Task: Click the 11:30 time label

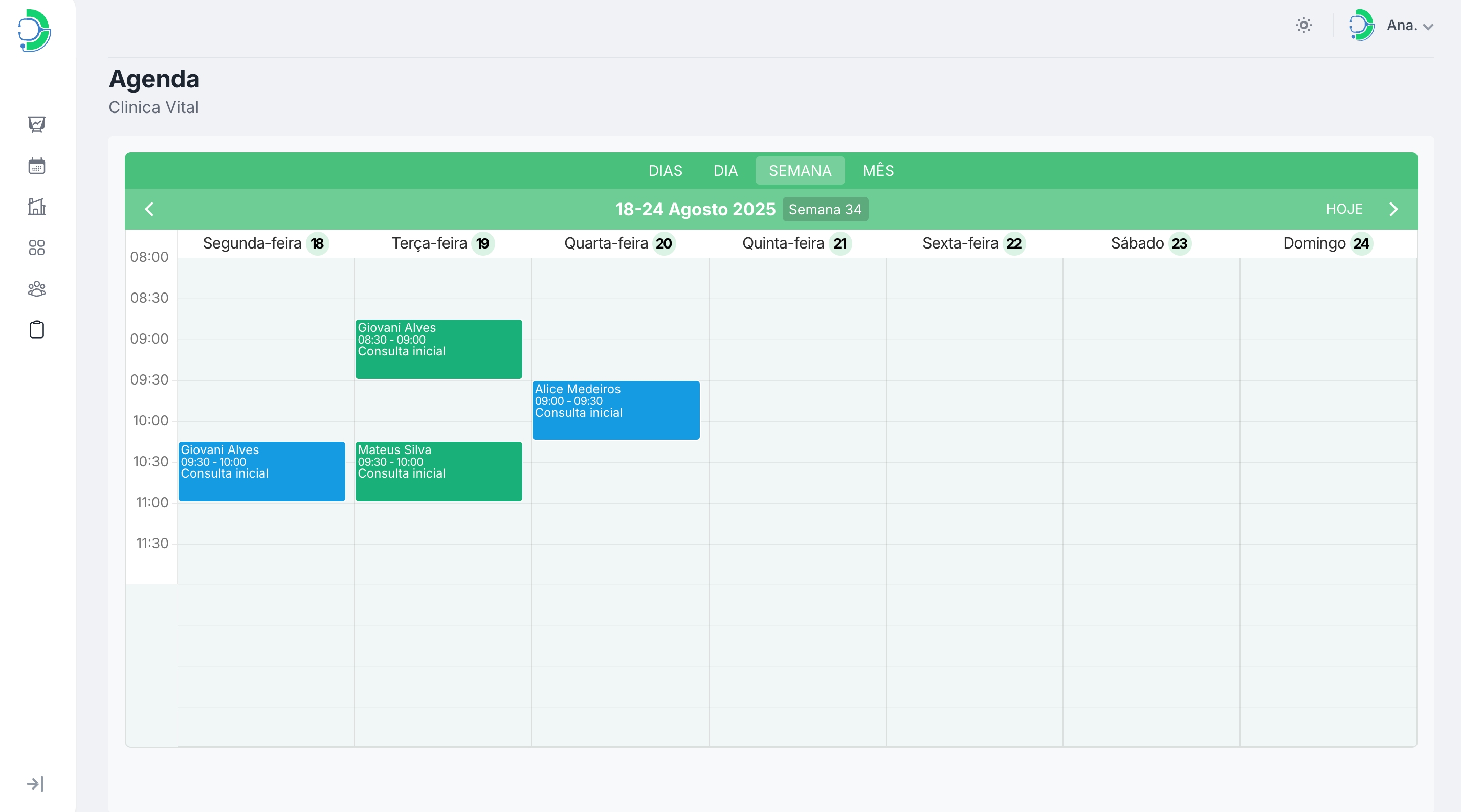Action: 152,543
